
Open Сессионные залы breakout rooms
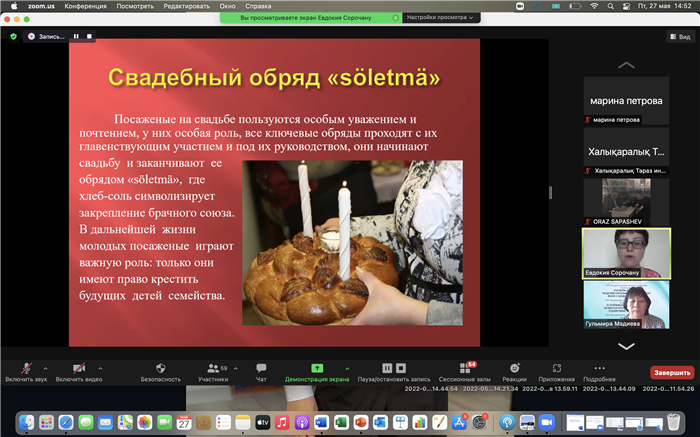pos(465,371)
